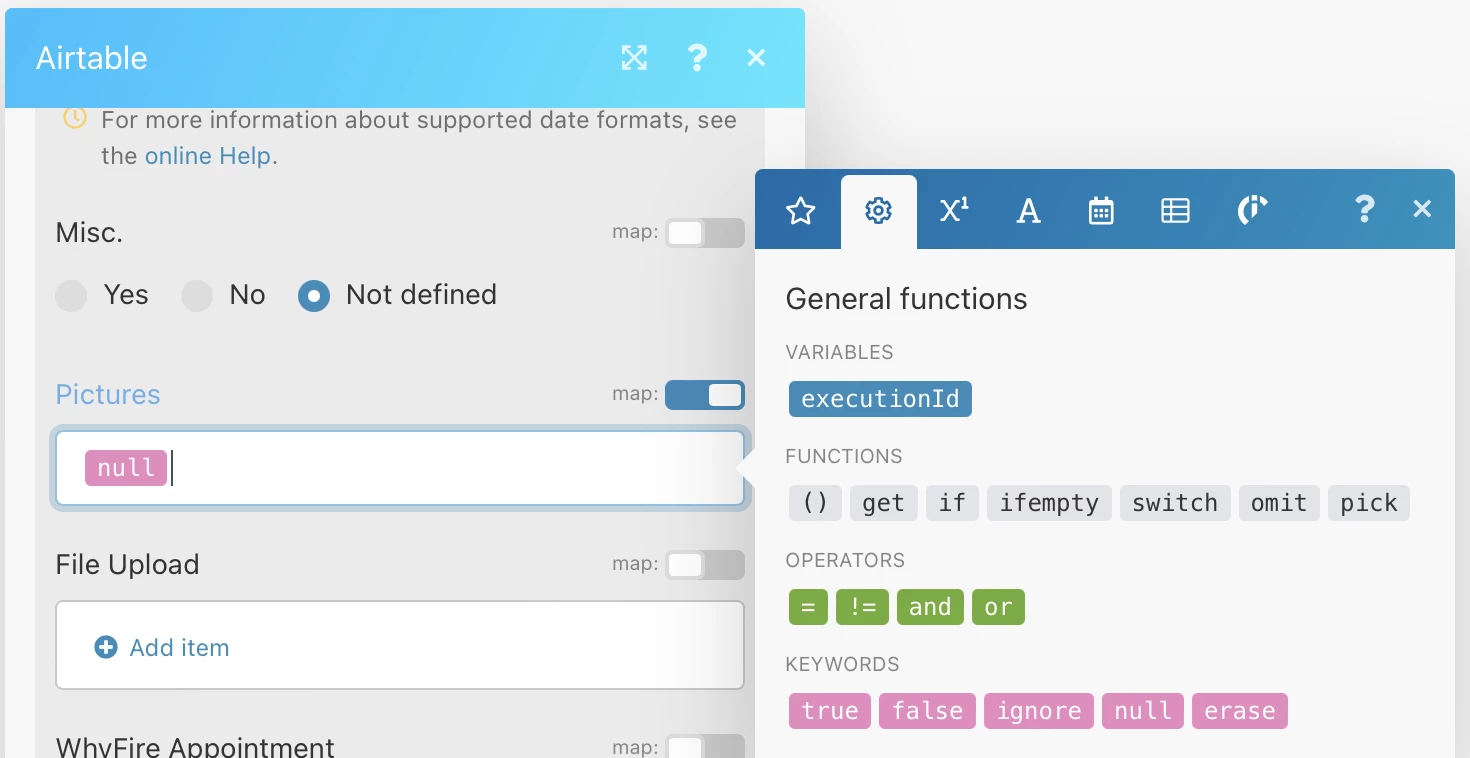Insert the null keyword from Keywords

click(1143, 711)
